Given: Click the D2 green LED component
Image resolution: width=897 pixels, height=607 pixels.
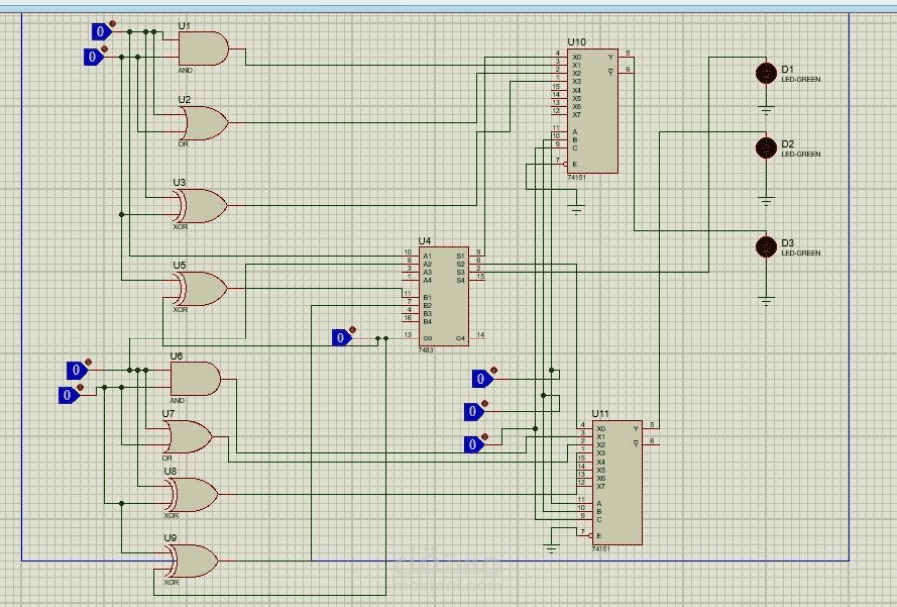Looking at the screenshot, I should coord(765,148).
